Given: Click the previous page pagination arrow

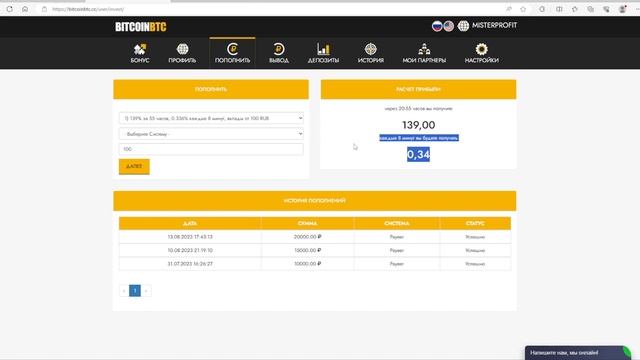Looking at the screenshot, I should [x=124, y=291].
